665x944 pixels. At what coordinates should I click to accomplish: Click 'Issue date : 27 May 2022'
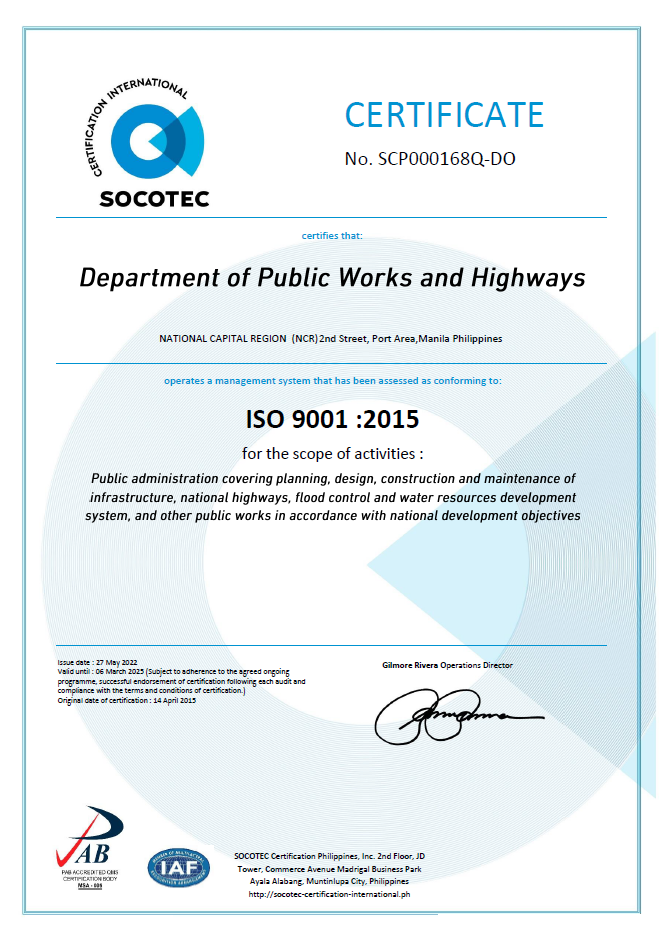click(97, 662)
